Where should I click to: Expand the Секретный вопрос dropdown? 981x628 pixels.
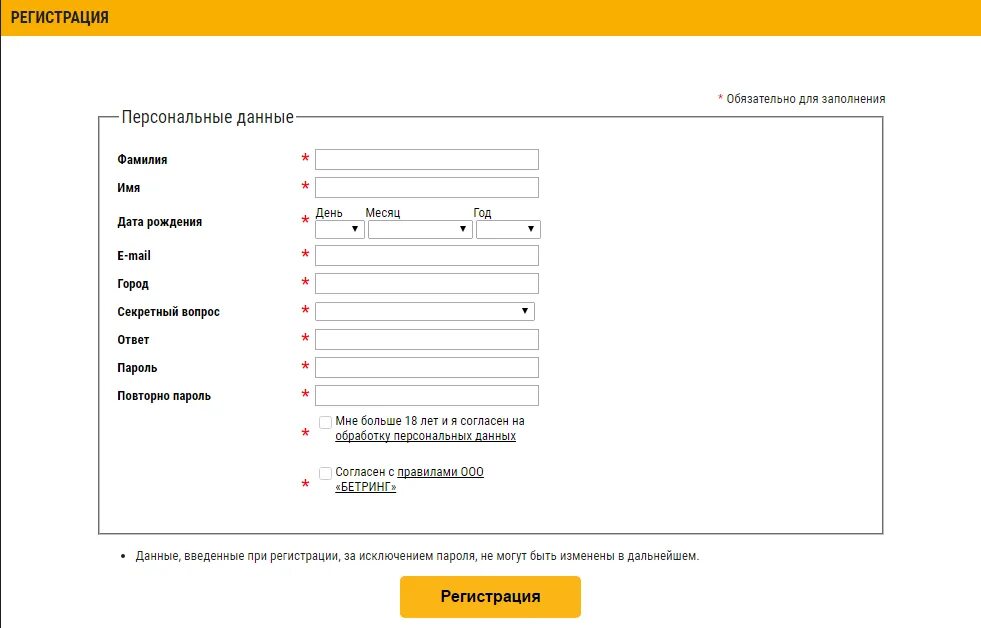[425, 311]
